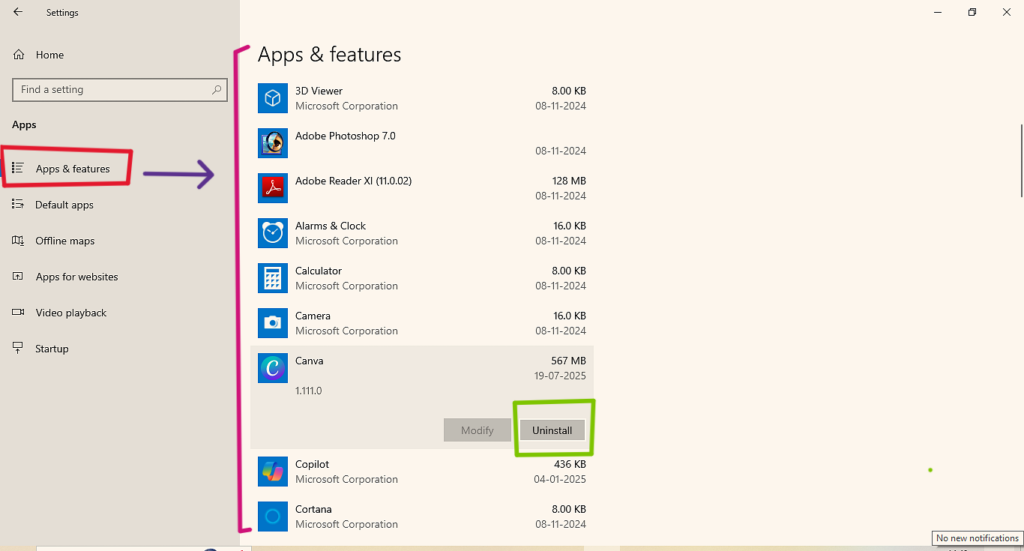Screen dimensions: 1024x551
Task: Uninstall the Canva app
Action: [552, 430]
